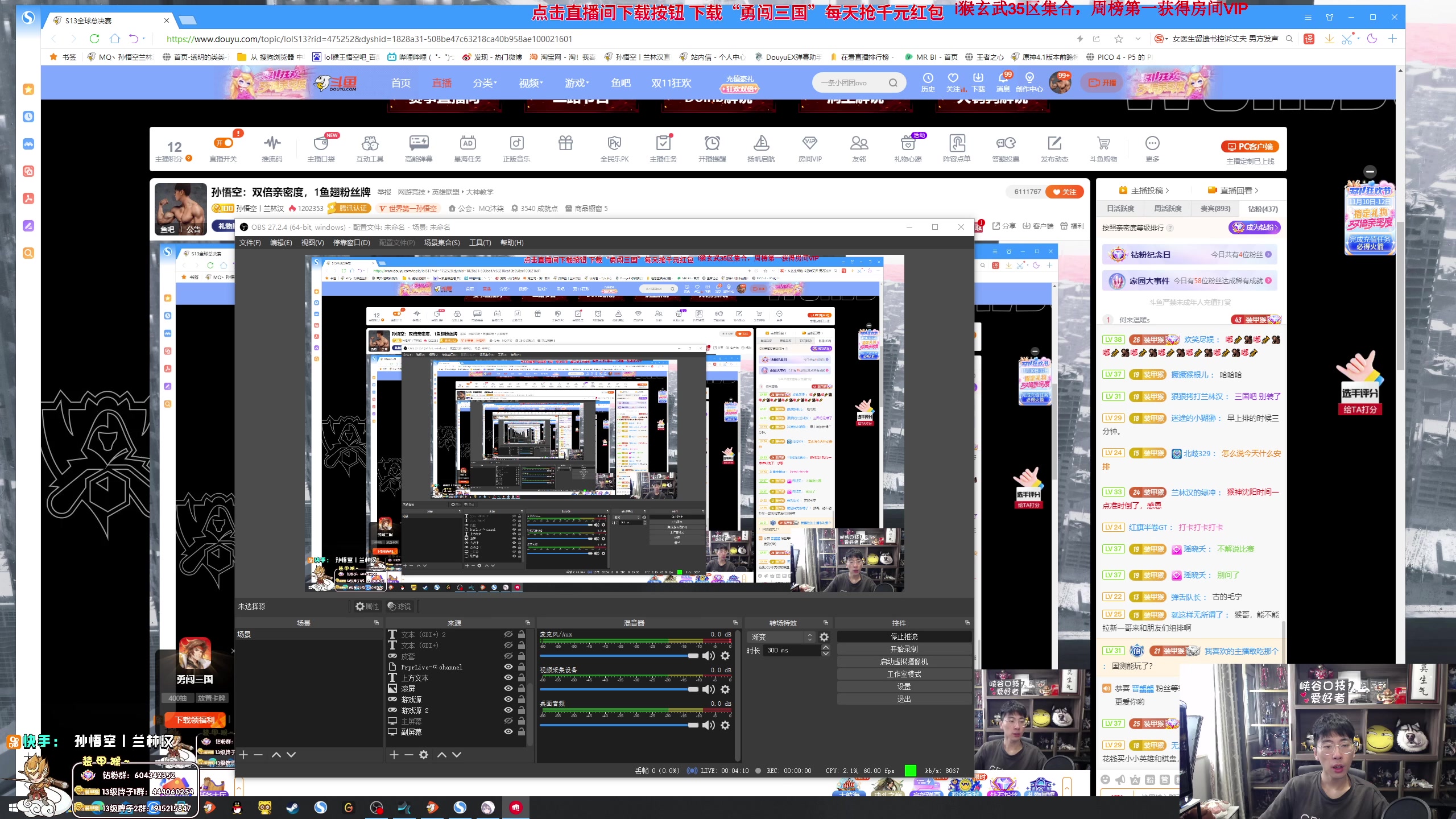Click 工作室模式 studio mode button
This screenshot has width=1456, height=819.
(x=904, y=674)
